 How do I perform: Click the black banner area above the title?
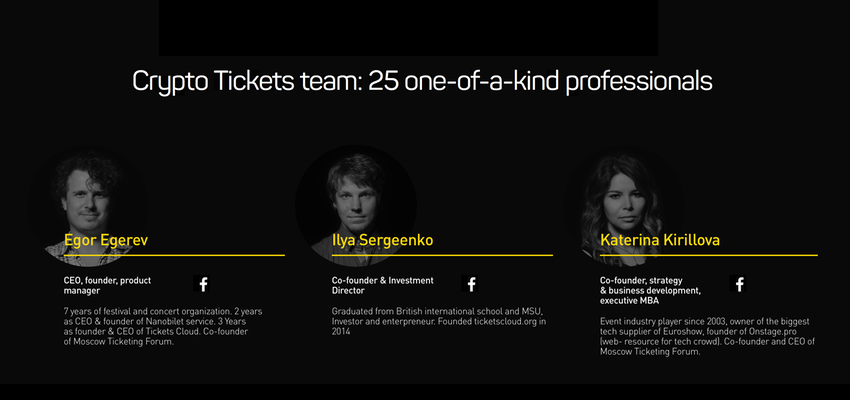coord(408,28)
